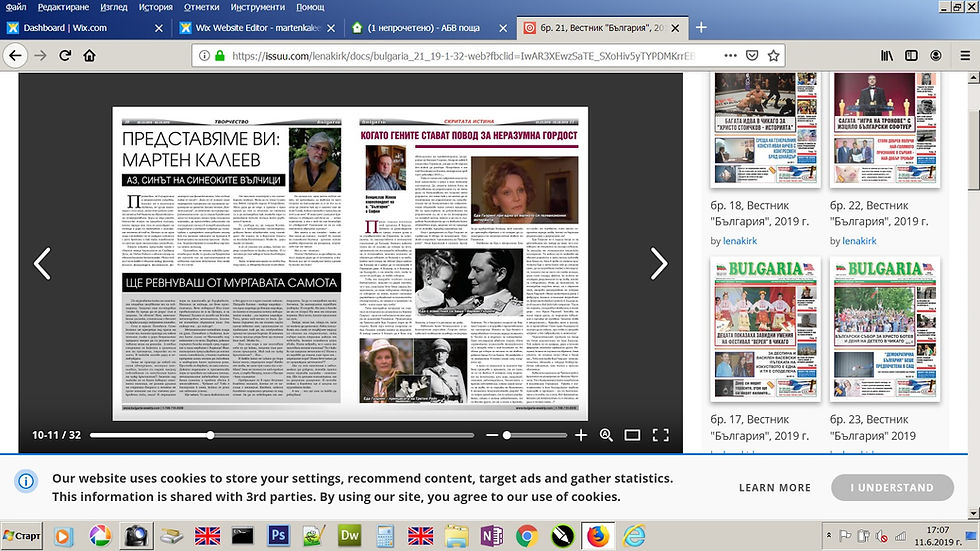Enter fullscreen reading mode

[661, 435]
